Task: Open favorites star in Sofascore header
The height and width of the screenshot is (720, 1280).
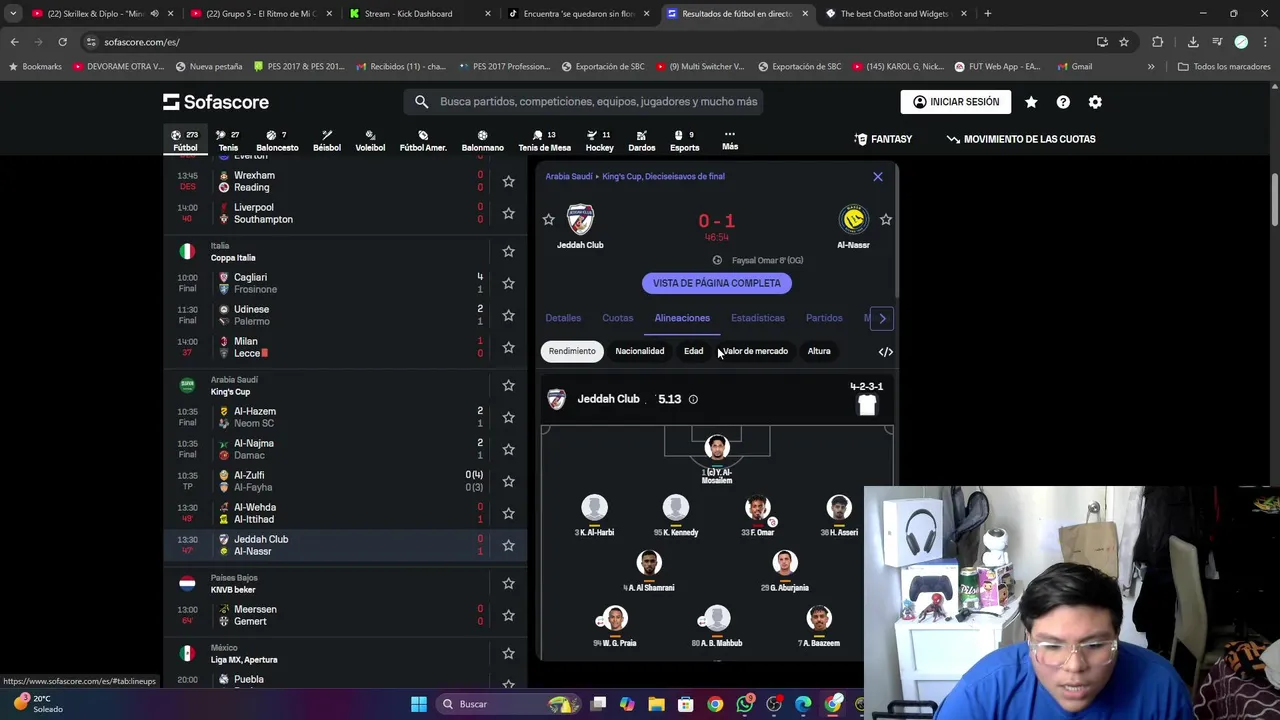Action: (x=1031, y=102)
